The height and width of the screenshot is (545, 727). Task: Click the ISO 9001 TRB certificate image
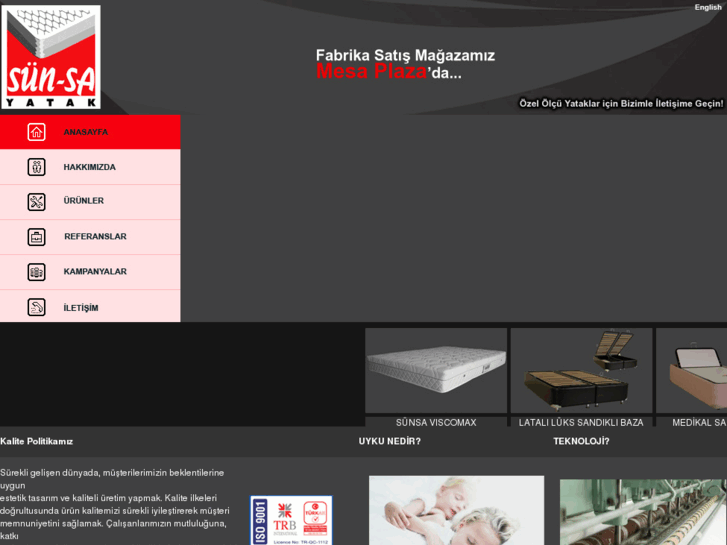[291, 520]
